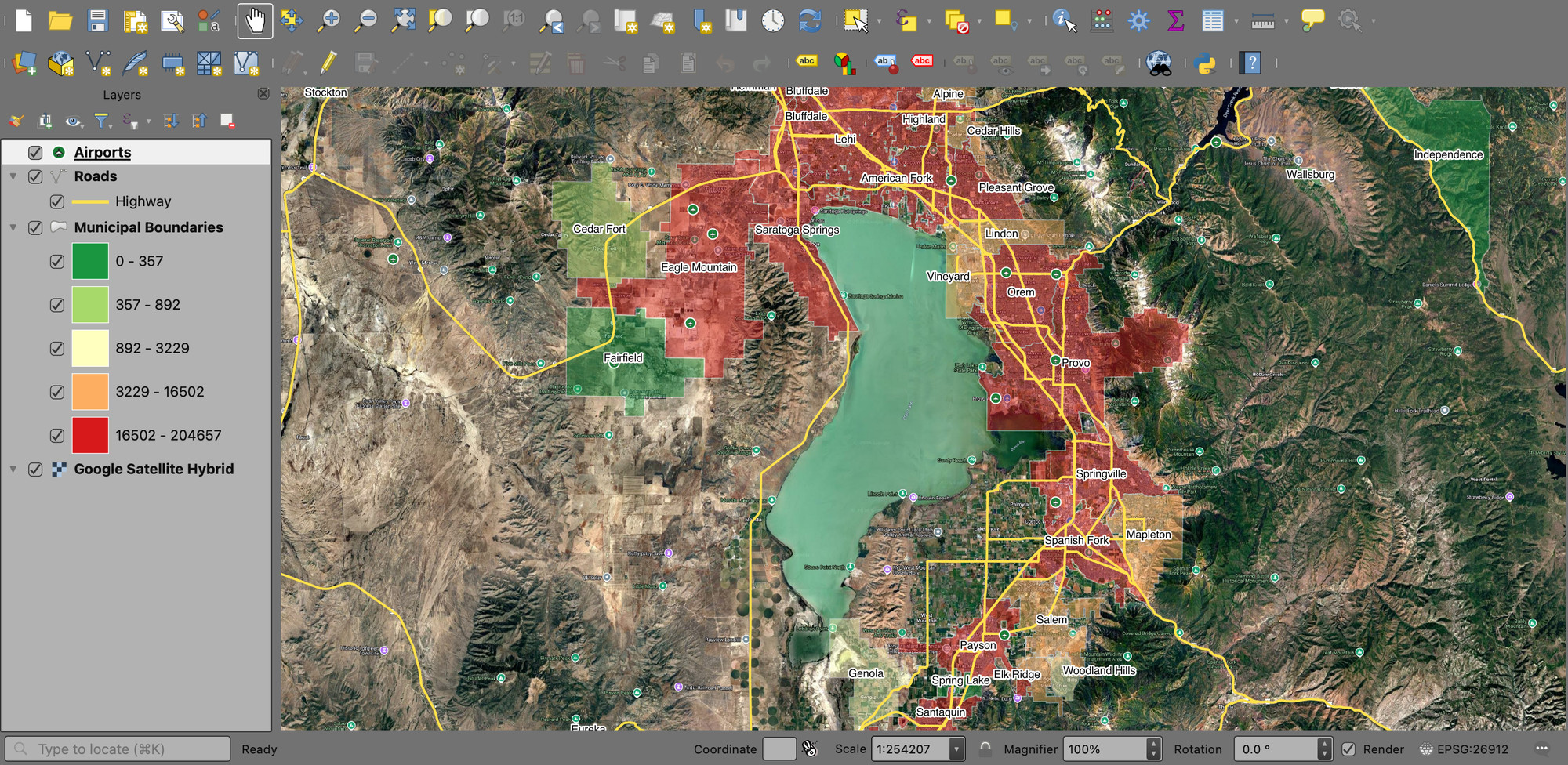Uncheck the Airports layer visibility

pyautogui.click(x=35, y=152)
